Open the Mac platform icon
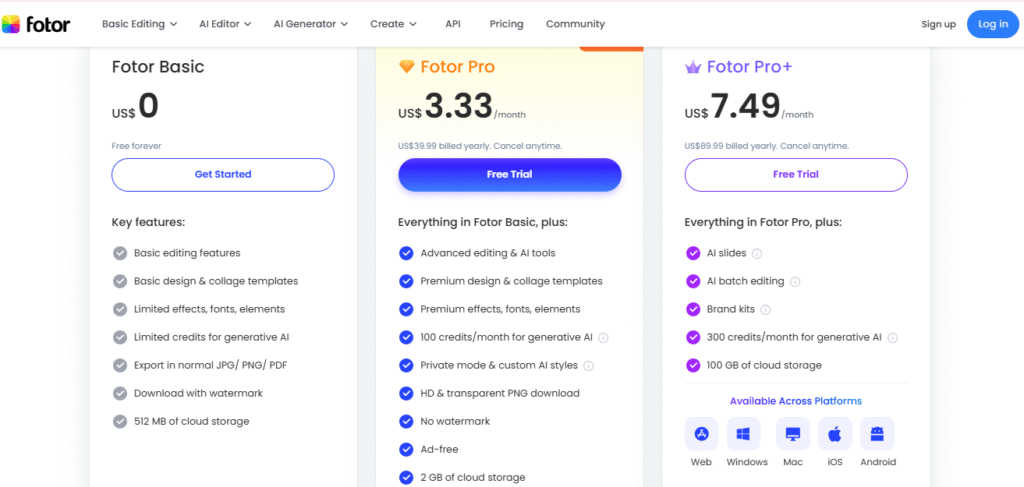The width and height of the screenshot is (1024, 487). pos(793,434)
